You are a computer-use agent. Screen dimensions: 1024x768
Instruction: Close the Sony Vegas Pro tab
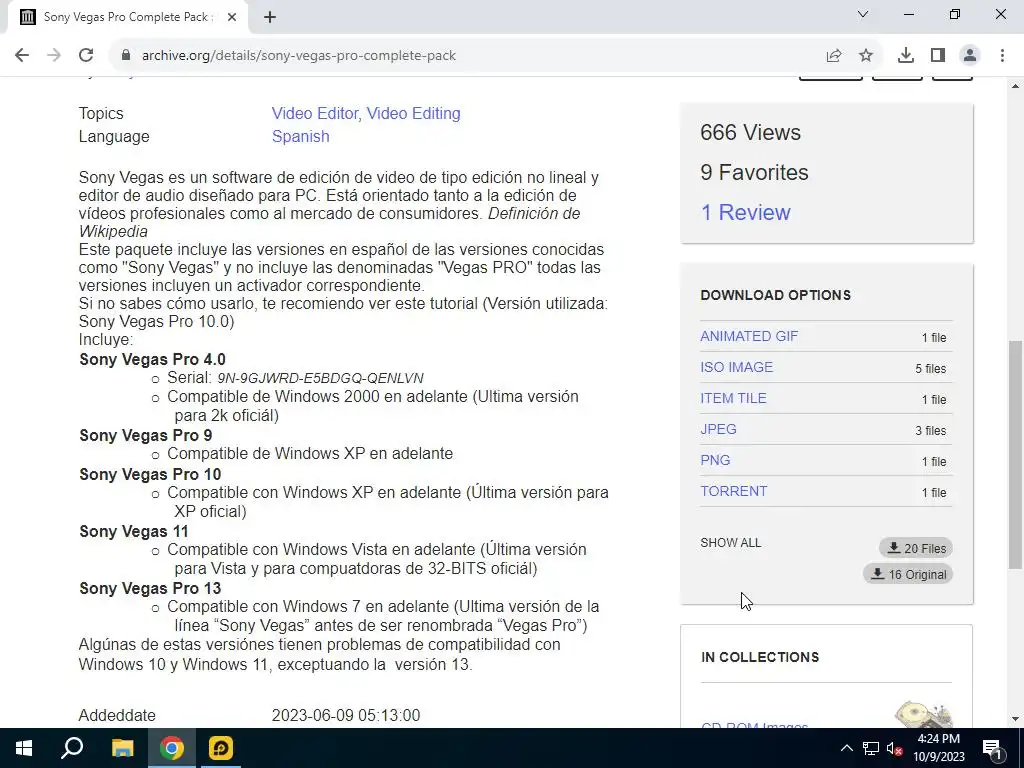tap(232, 17)
